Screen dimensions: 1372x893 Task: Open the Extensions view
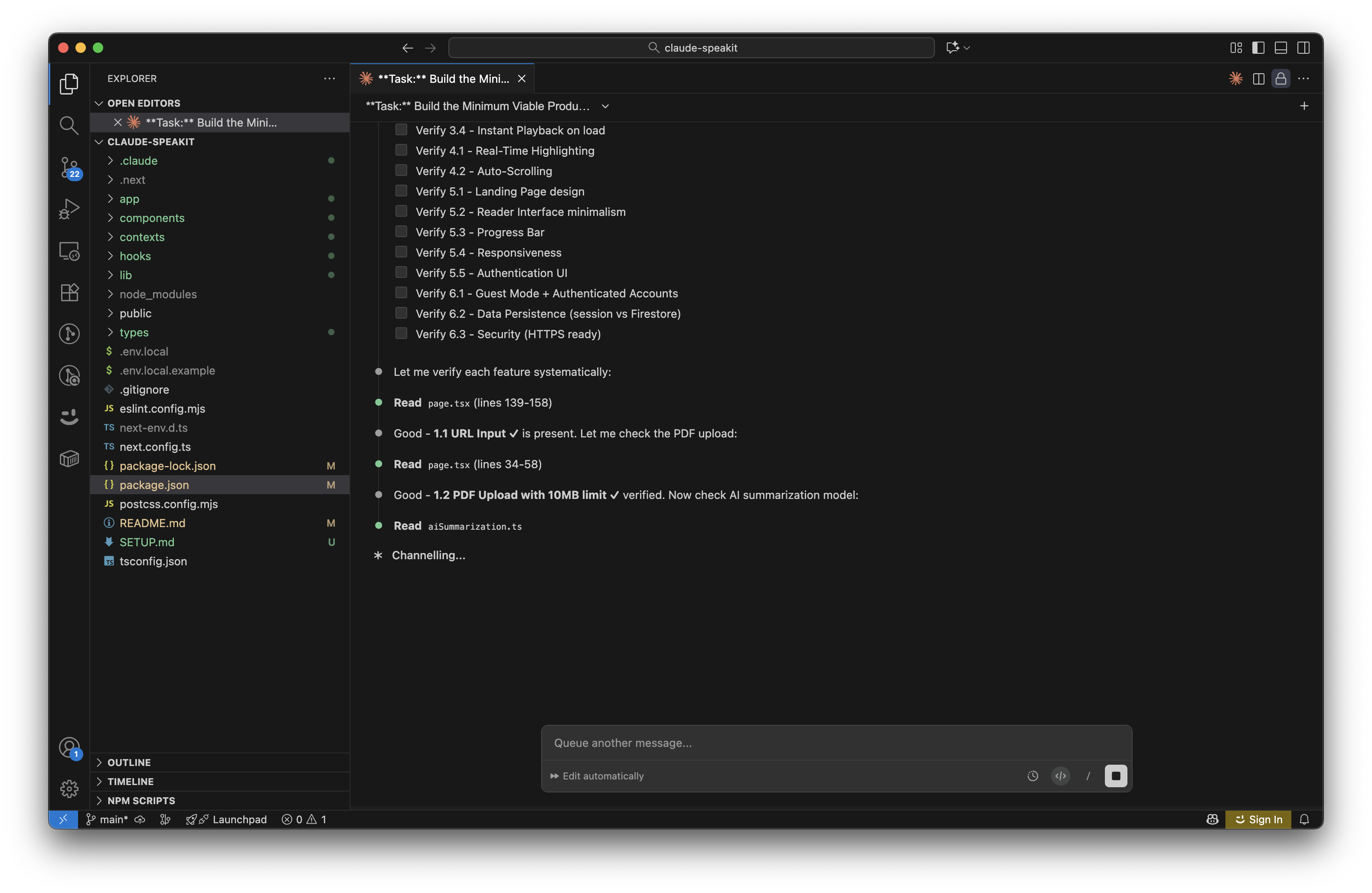point(69,292)
